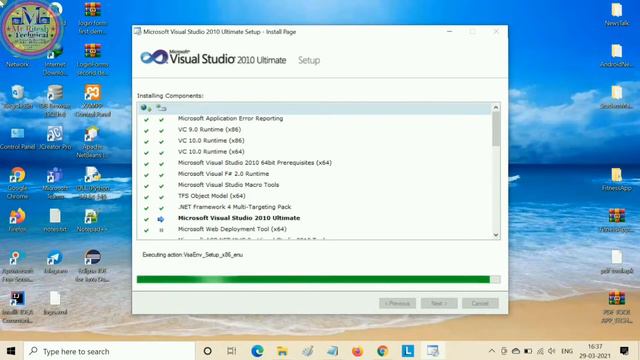Image resolution: width=640 pixels, height=360 pixels.
Task: Open Login form first demo archive
Action: point(93,18)
